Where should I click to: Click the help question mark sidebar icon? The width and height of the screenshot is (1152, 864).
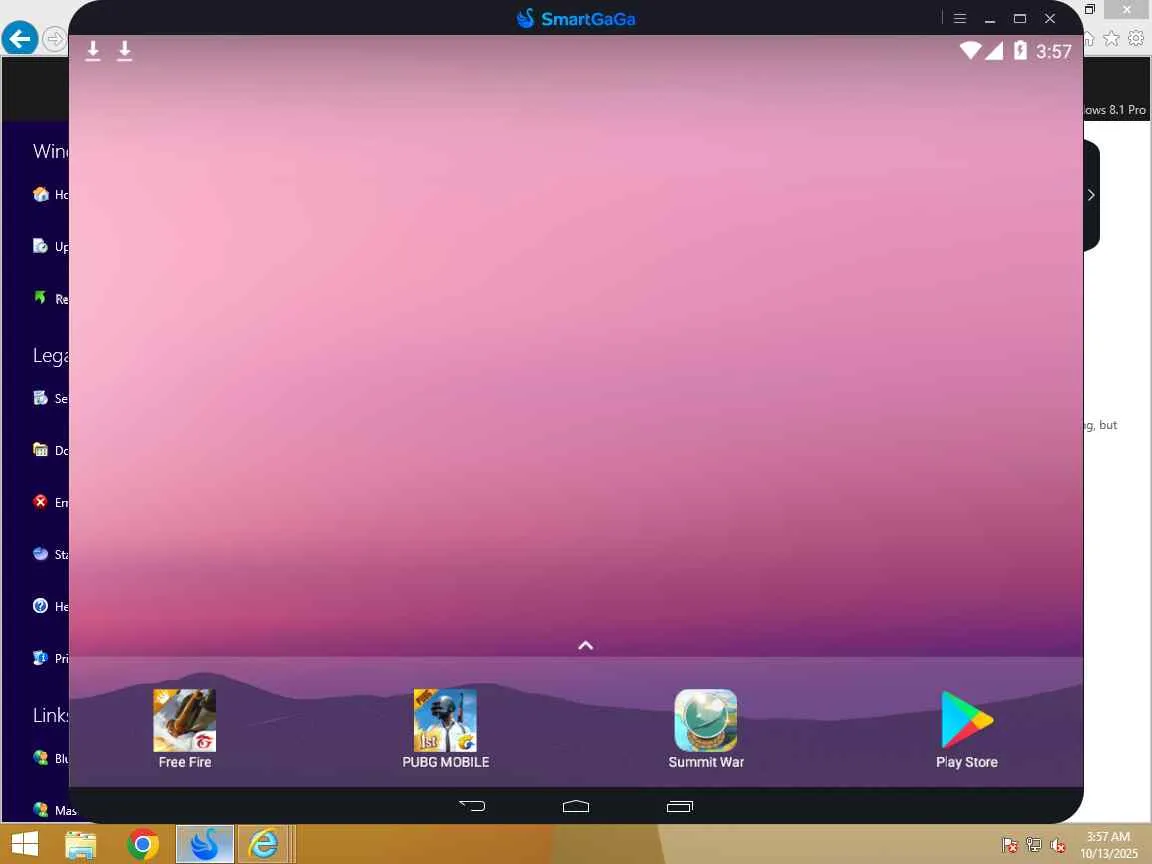[40, 605]
